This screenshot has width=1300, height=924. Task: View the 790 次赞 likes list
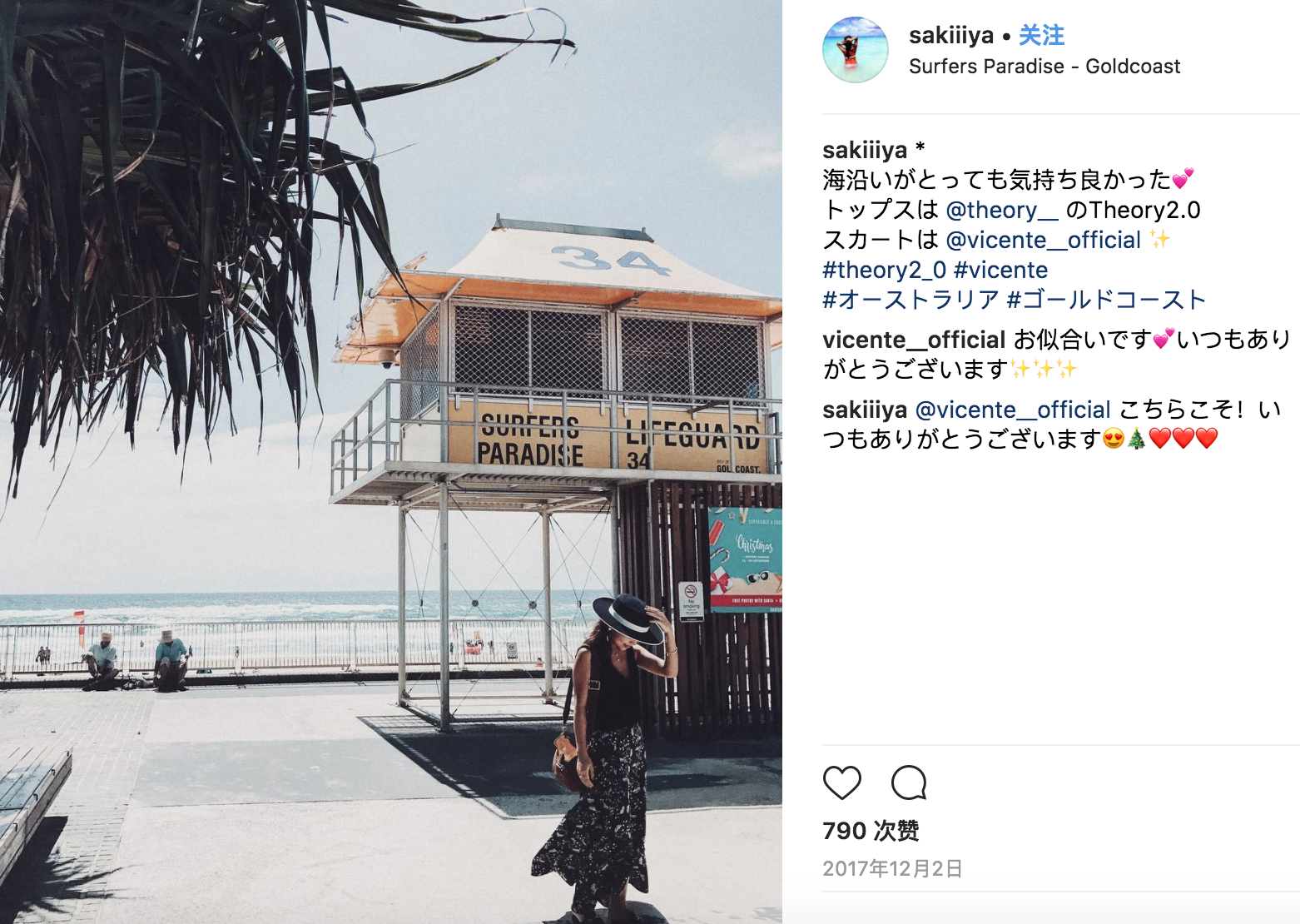(871, 831)
